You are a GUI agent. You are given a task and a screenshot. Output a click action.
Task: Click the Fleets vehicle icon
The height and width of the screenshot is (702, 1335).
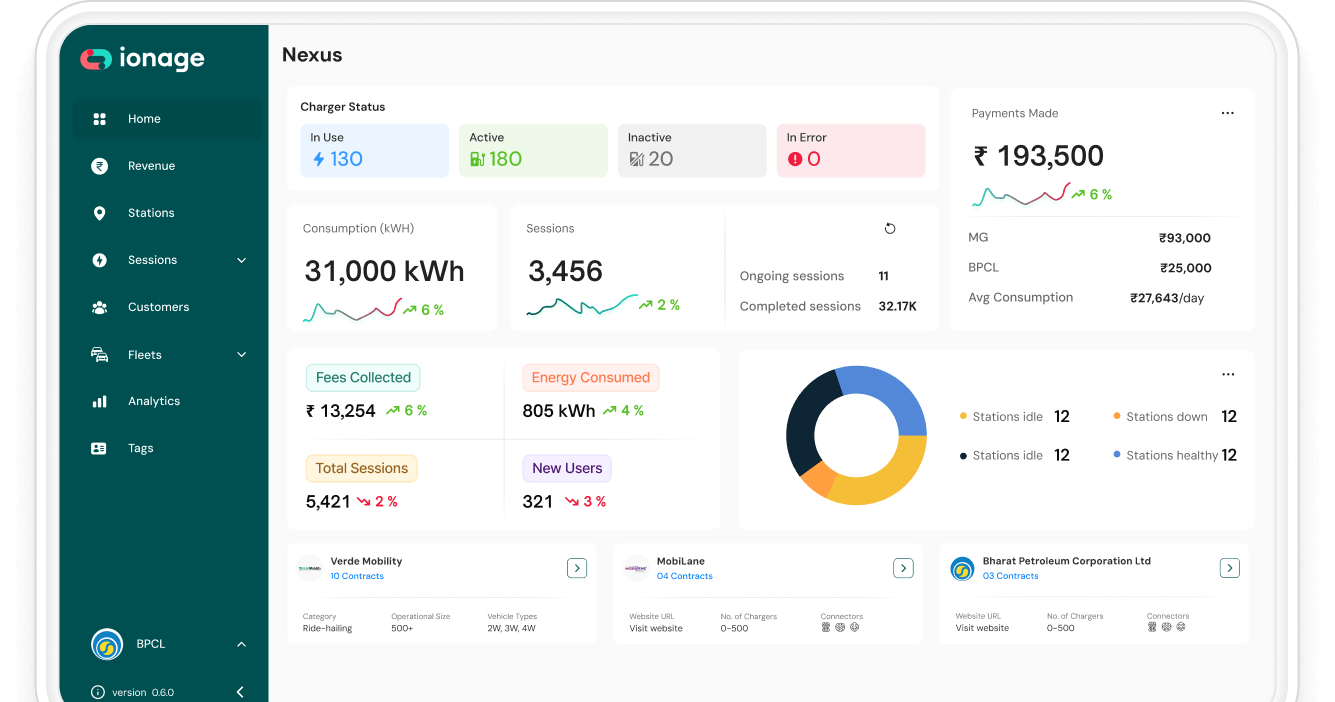(99, 355)
